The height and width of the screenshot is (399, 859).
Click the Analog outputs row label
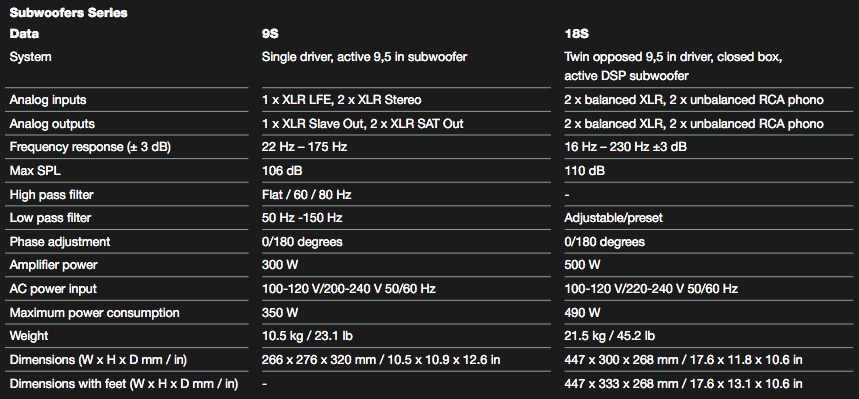click(x=52, y=124)
